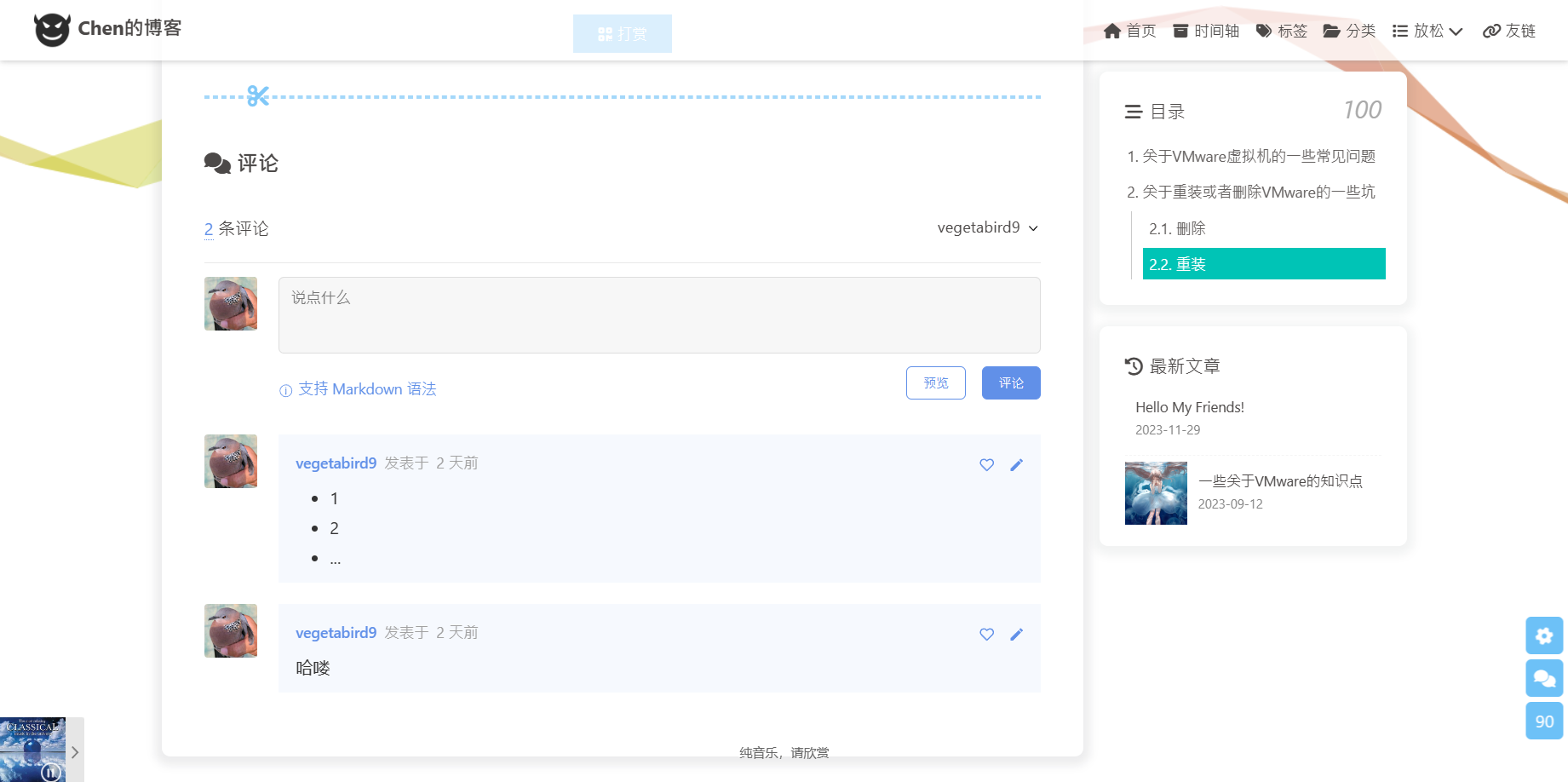Click the 纯音乐，请欣赏 lyric text
Viewport: 1568px width, 782px height.
(784, 752)
